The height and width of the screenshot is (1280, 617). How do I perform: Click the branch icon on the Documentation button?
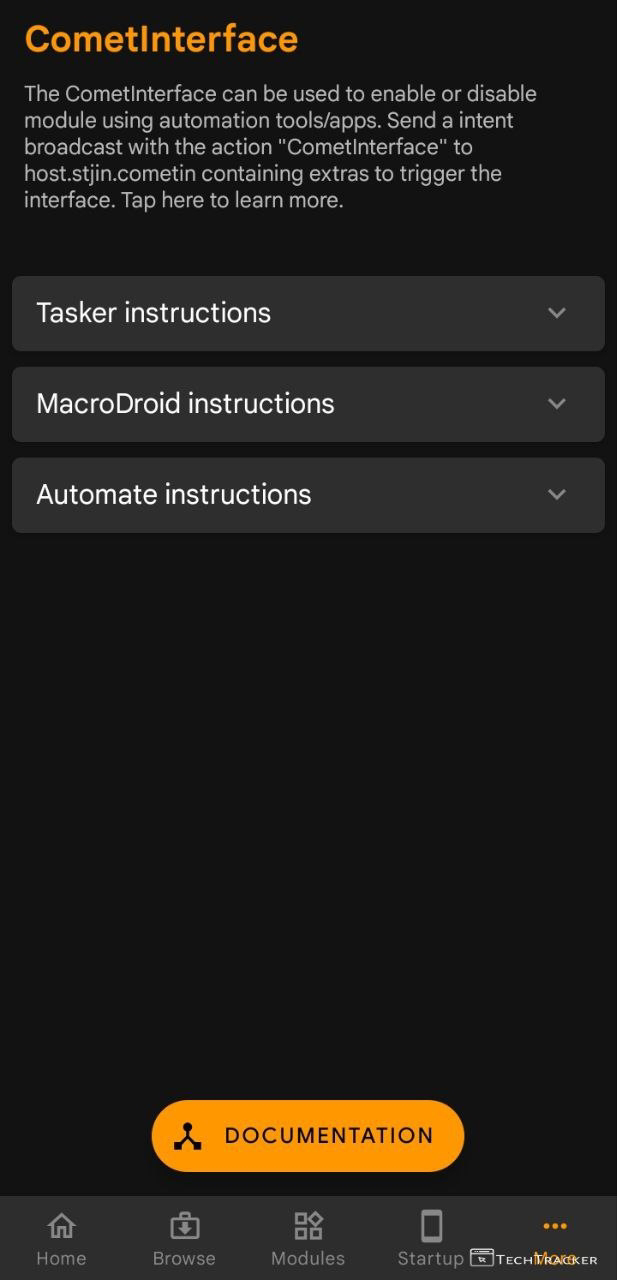coord(187,1136)
